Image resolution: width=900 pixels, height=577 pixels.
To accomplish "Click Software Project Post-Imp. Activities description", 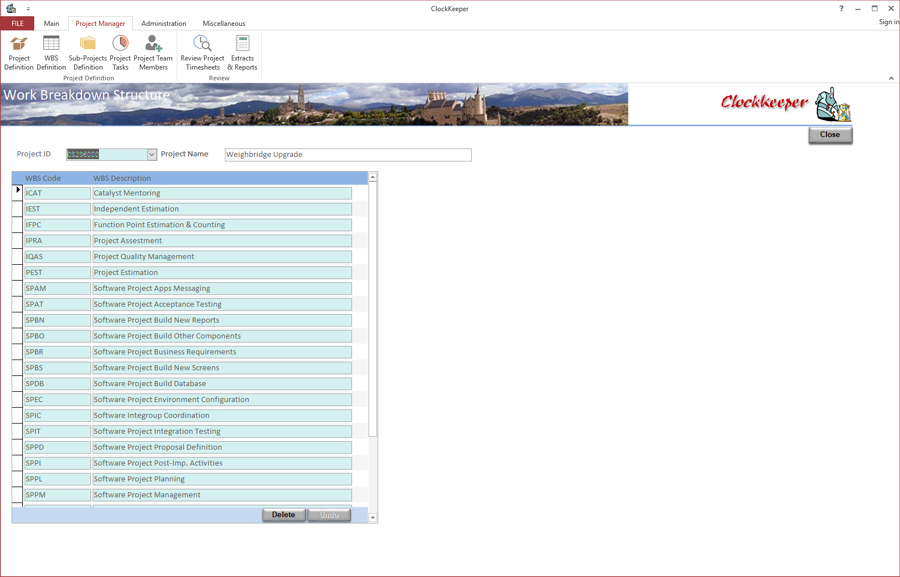I will pos(222,463).
